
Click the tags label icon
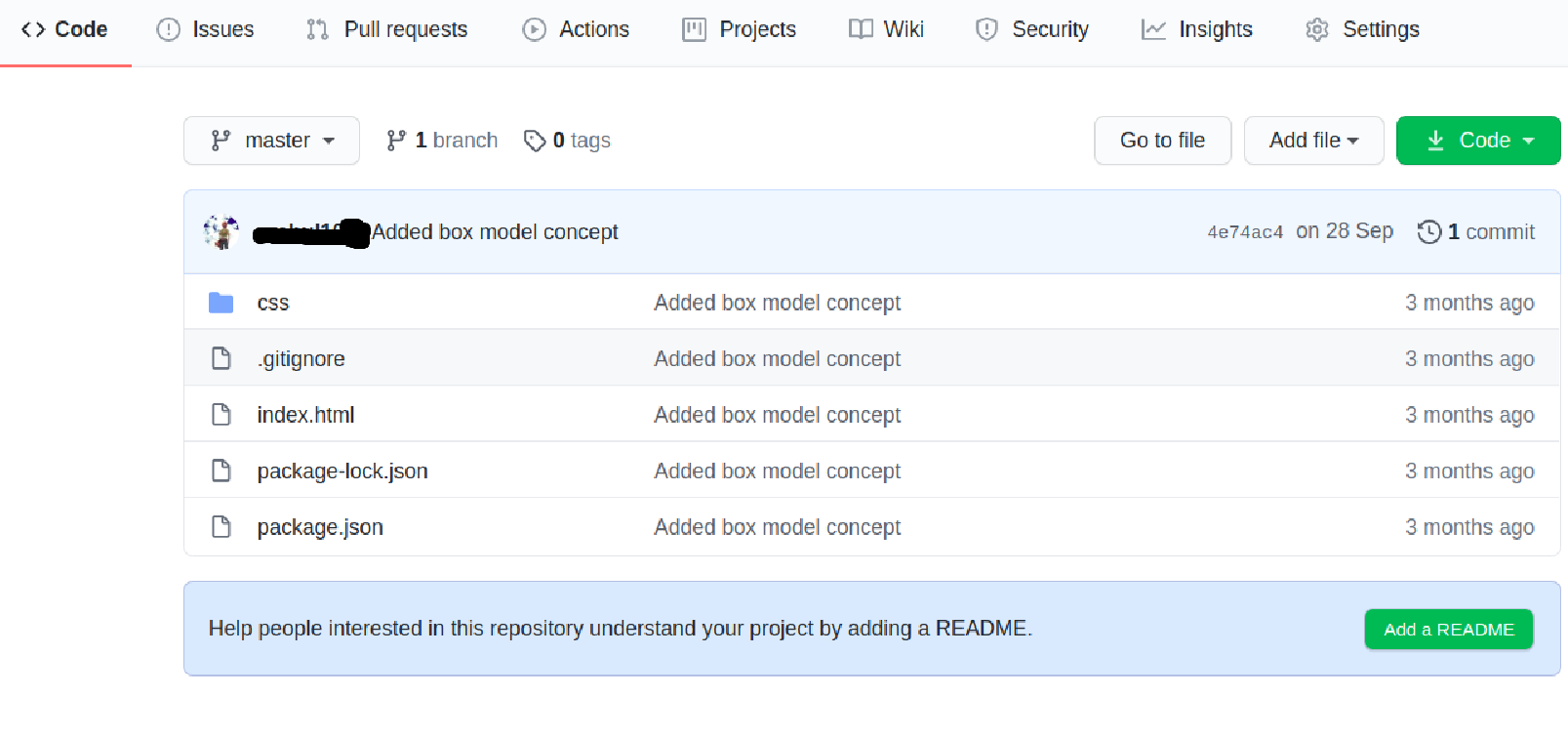pyautogui.click(x=534, y=141)
